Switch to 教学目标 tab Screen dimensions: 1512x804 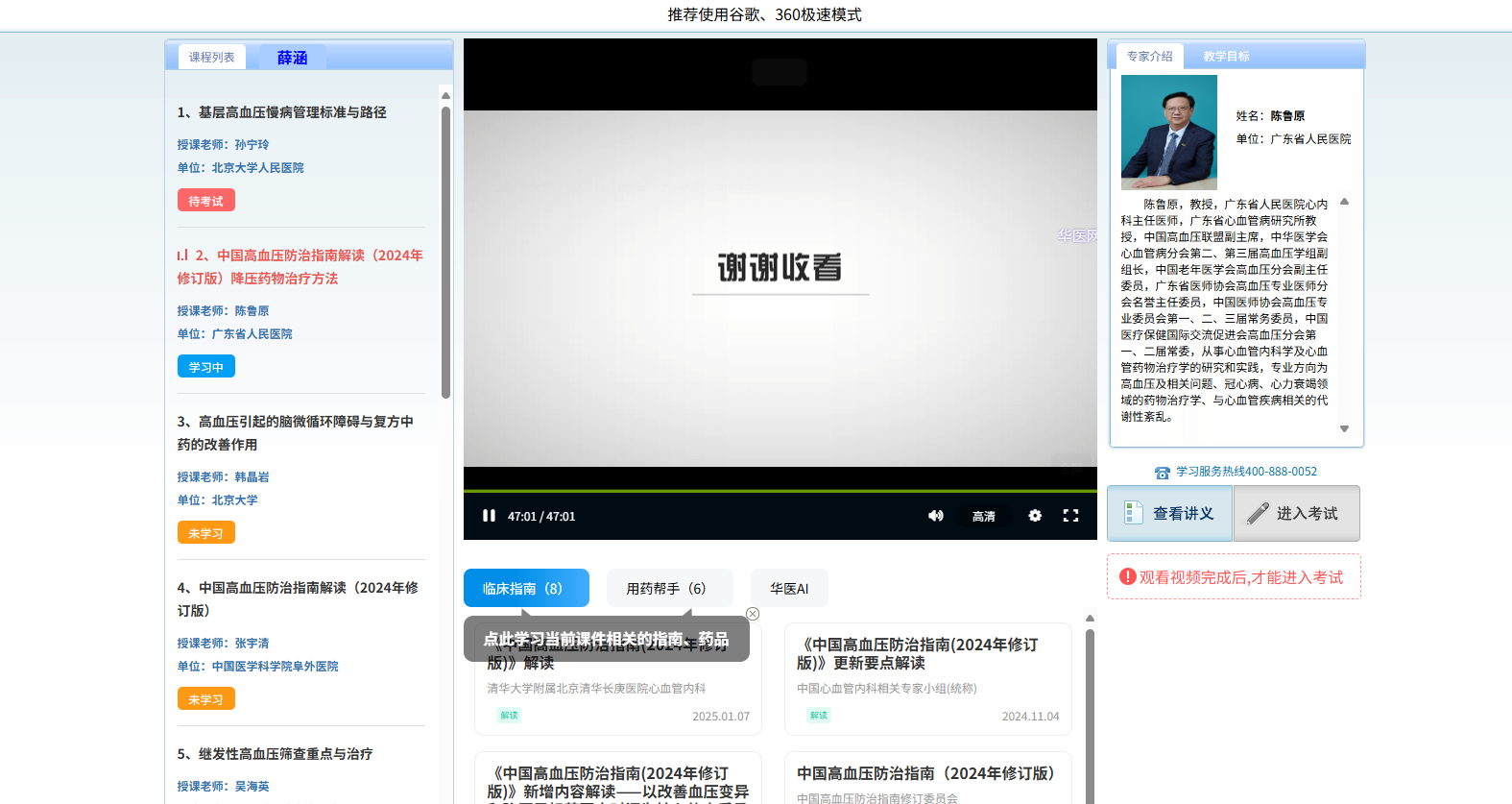(1226, 57)
